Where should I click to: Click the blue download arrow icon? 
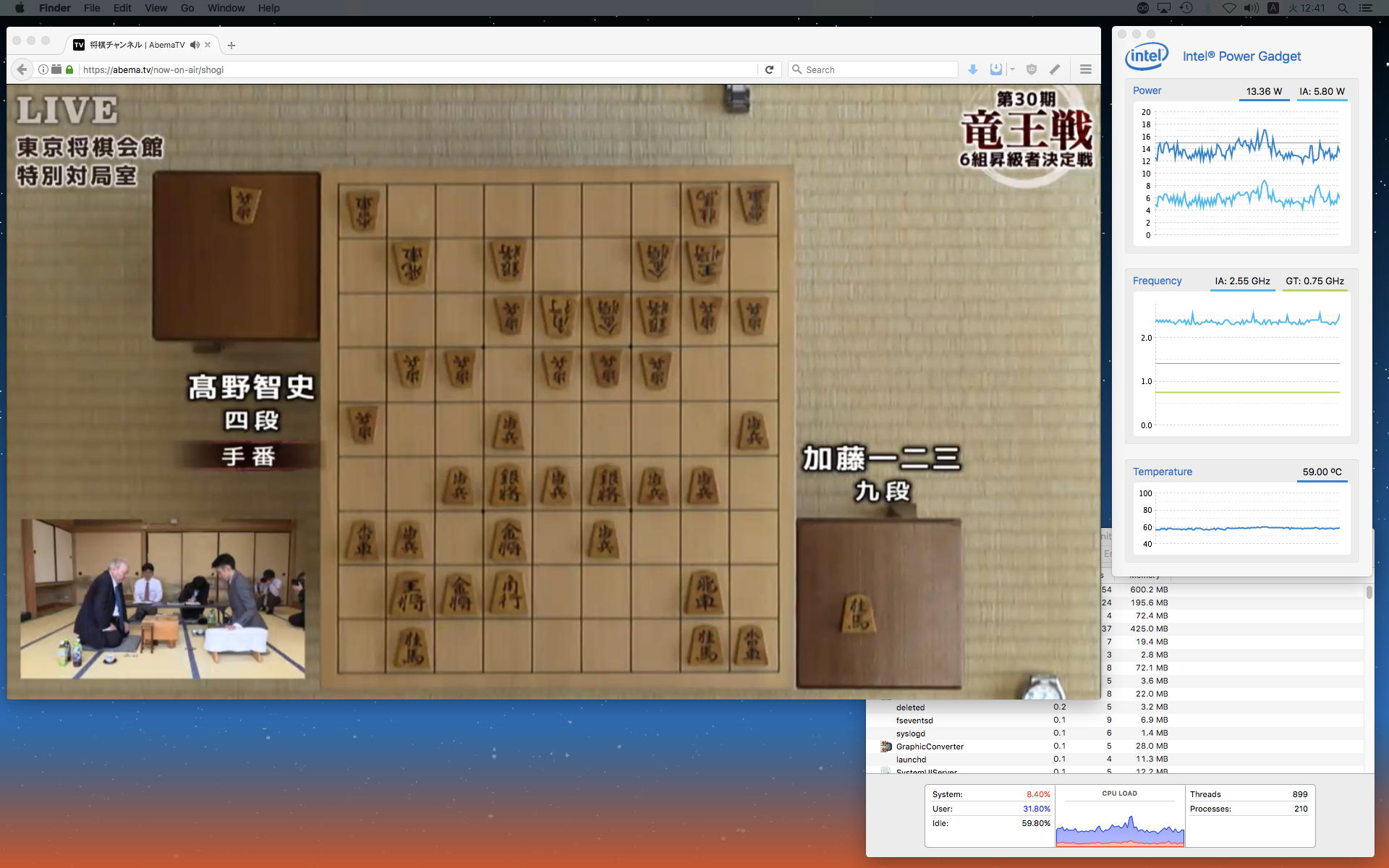tap(973, 69)
